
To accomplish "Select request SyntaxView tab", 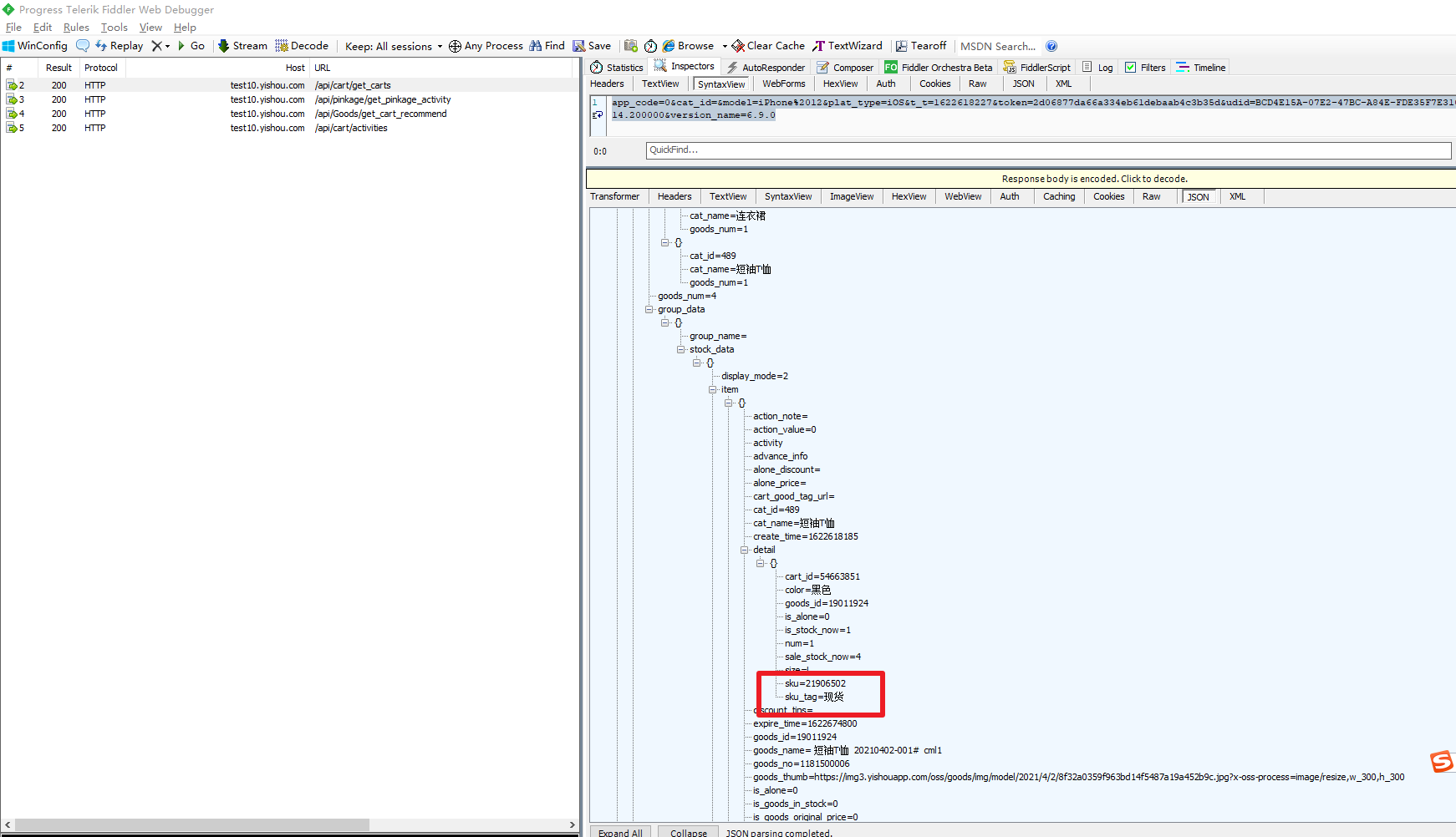I will click(x=721, y=84).
